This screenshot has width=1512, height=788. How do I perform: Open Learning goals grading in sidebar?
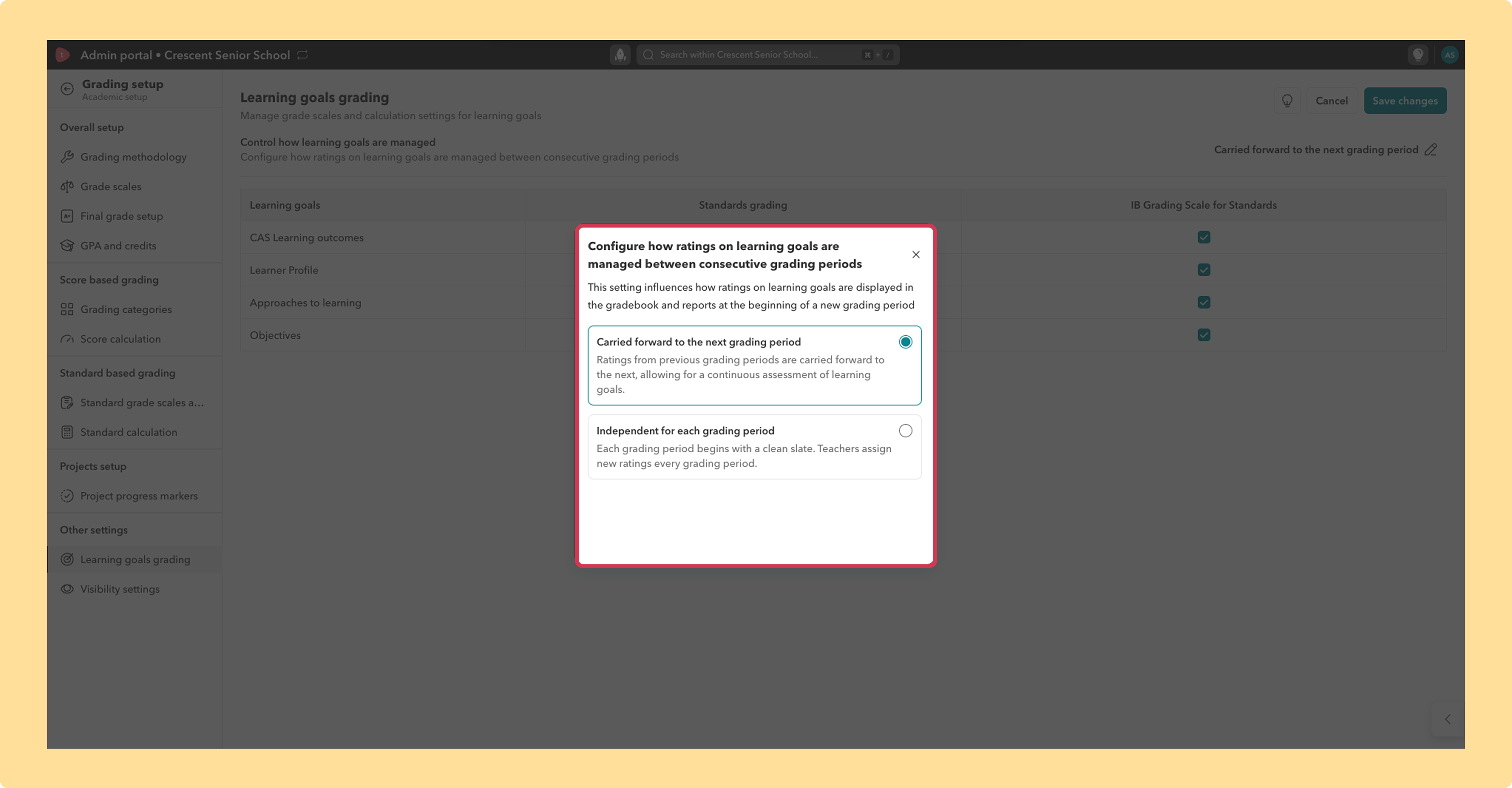click(x=134, y=559)
